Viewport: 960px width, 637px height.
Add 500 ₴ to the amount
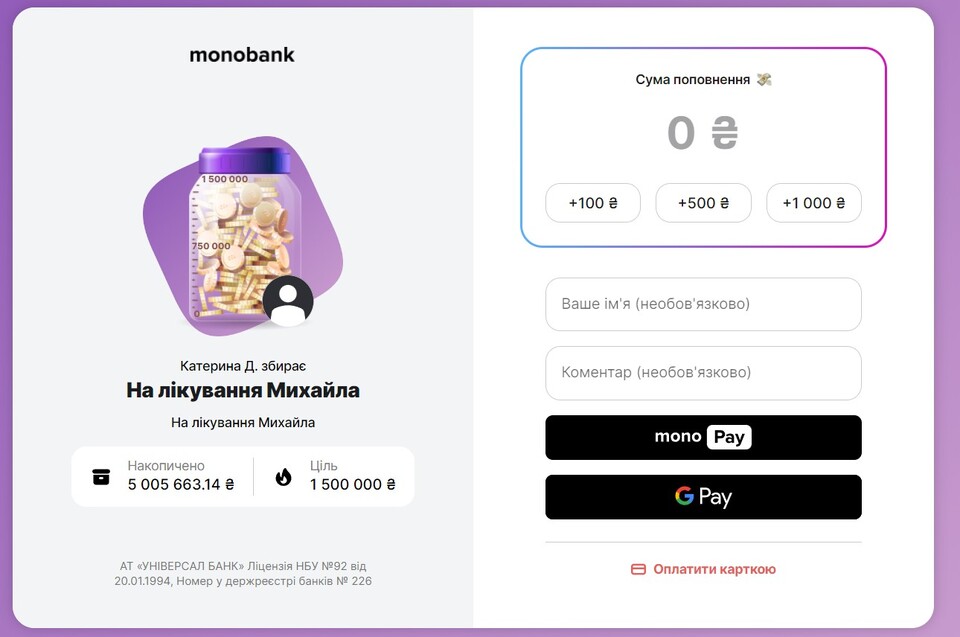[x=703, y=203]
